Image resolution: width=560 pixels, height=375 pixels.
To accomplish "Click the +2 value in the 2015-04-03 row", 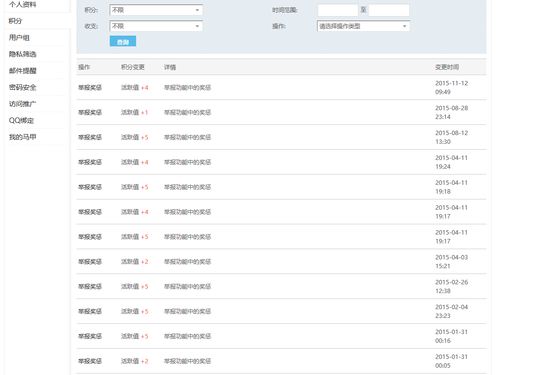I will pos(144,262).
